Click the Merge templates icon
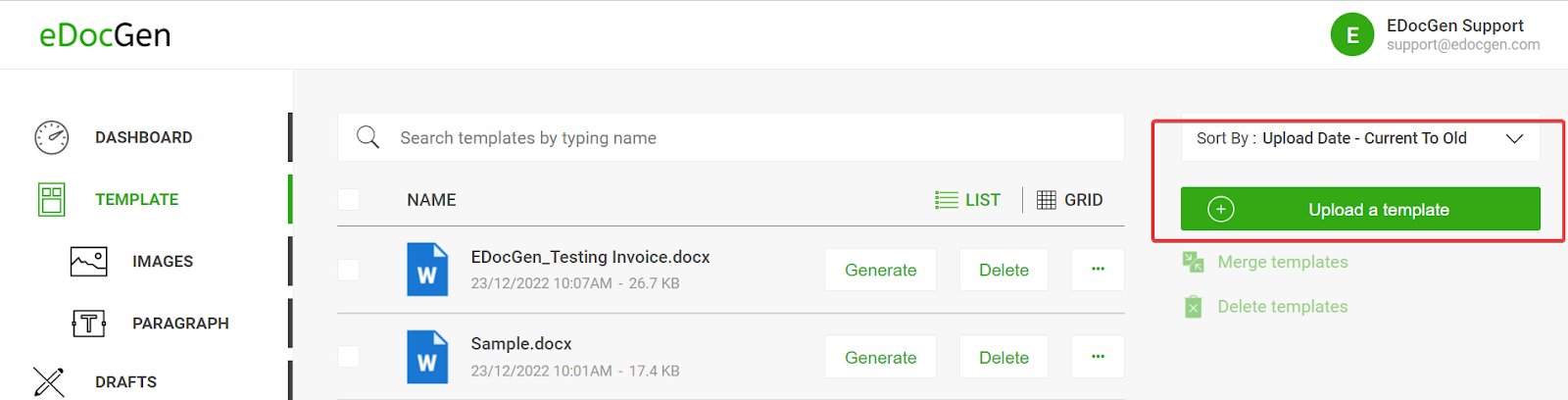1568x400 pixels. 1193,262
